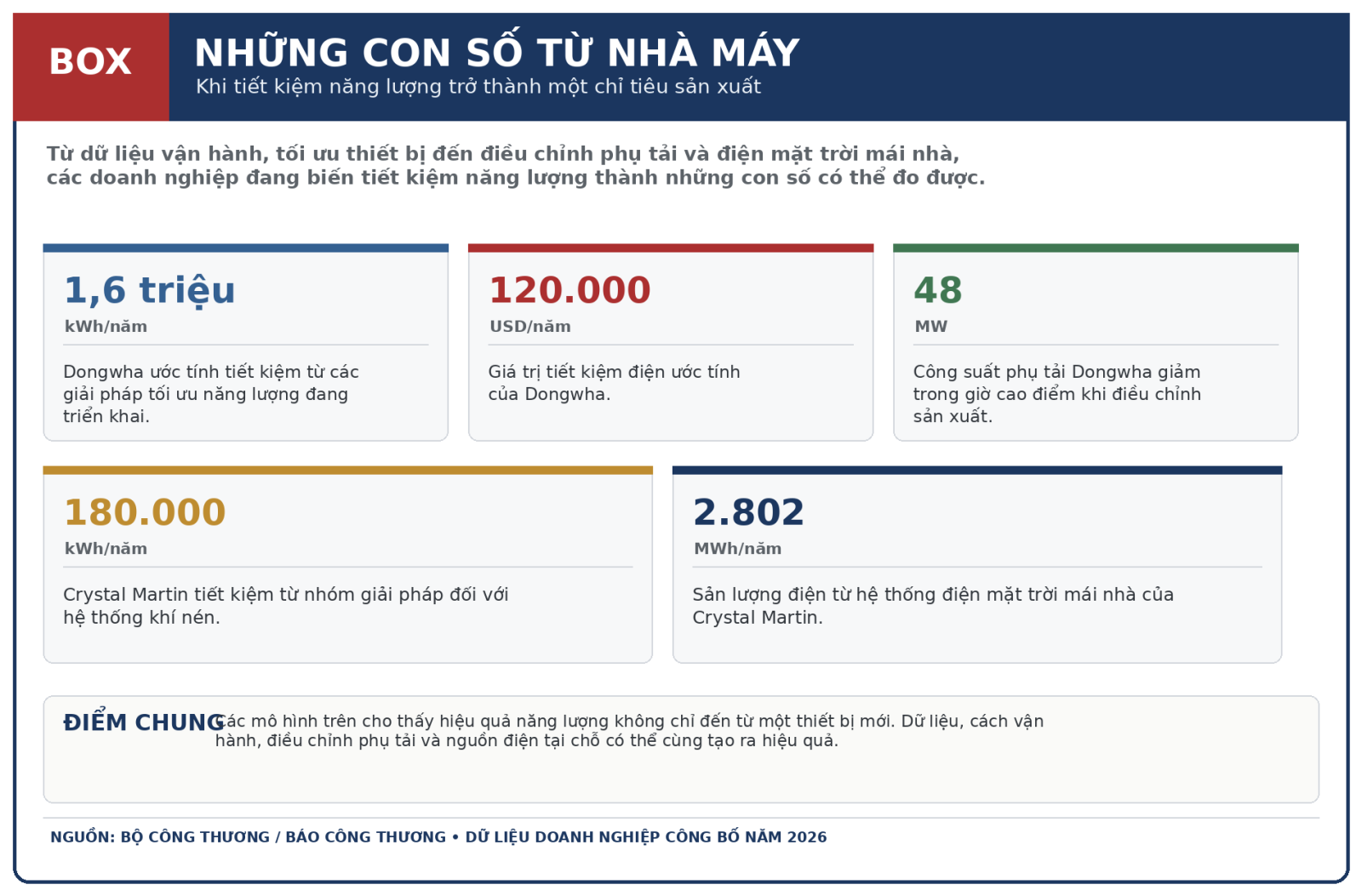This screenshot has height=896, width=1362.
Task: Click the Dongwha tối ưu năng lượng description
Action: (211, 394)
